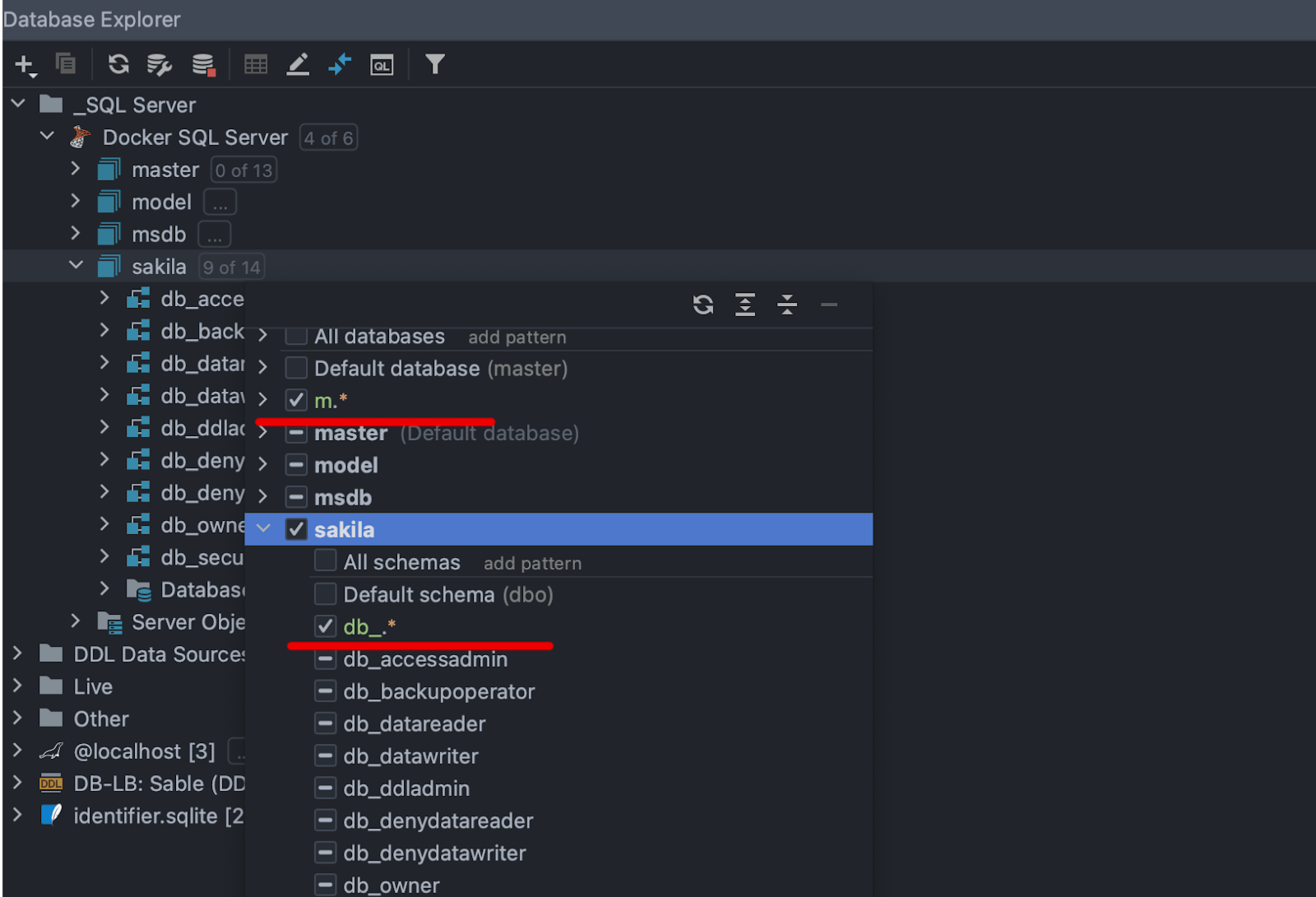
Task: Click the ellipsis badge beside model
Action: [220, 202]
